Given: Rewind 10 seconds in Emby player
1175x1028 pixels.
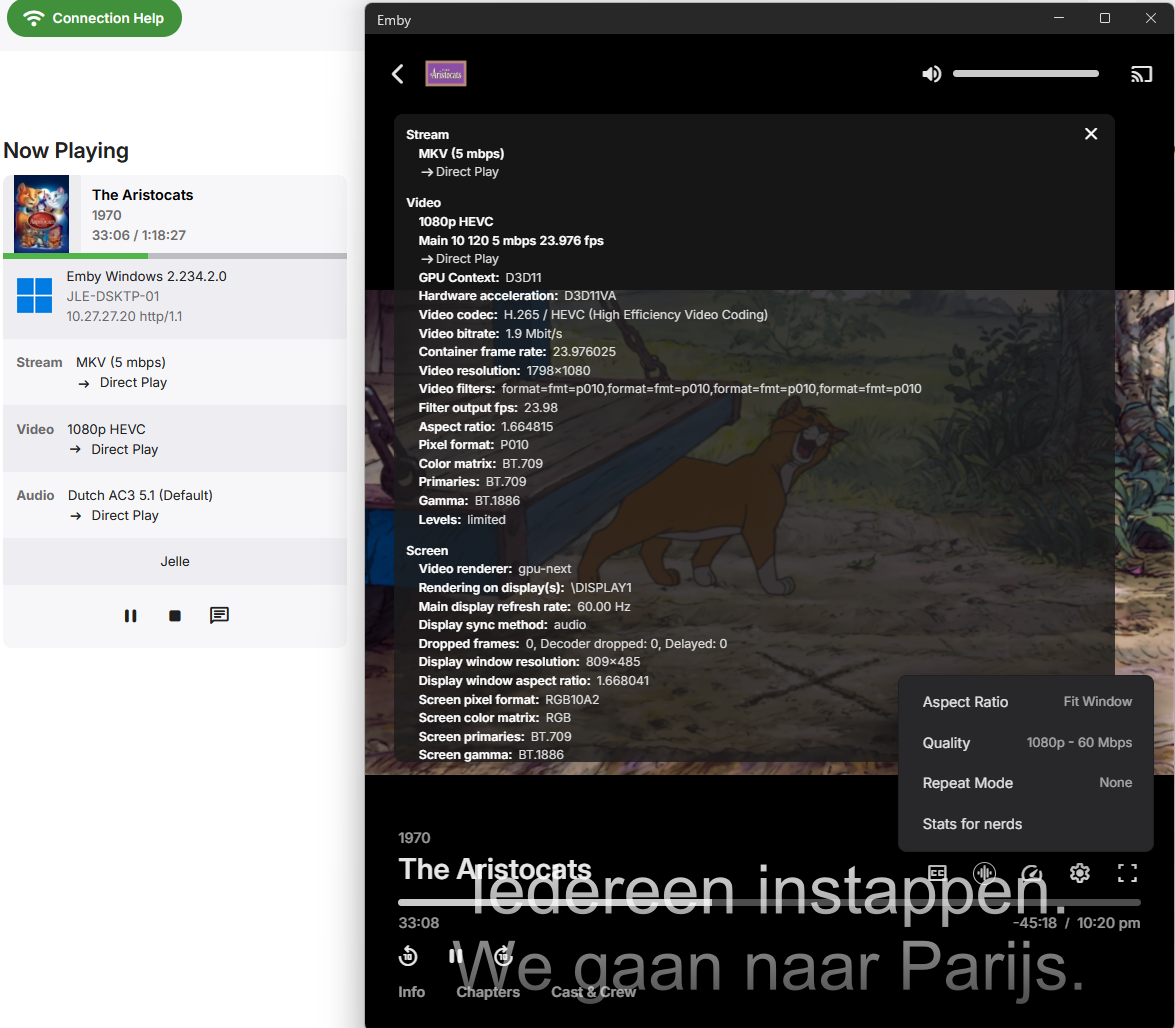Looking at the screenshot, I should coord(408,955).
